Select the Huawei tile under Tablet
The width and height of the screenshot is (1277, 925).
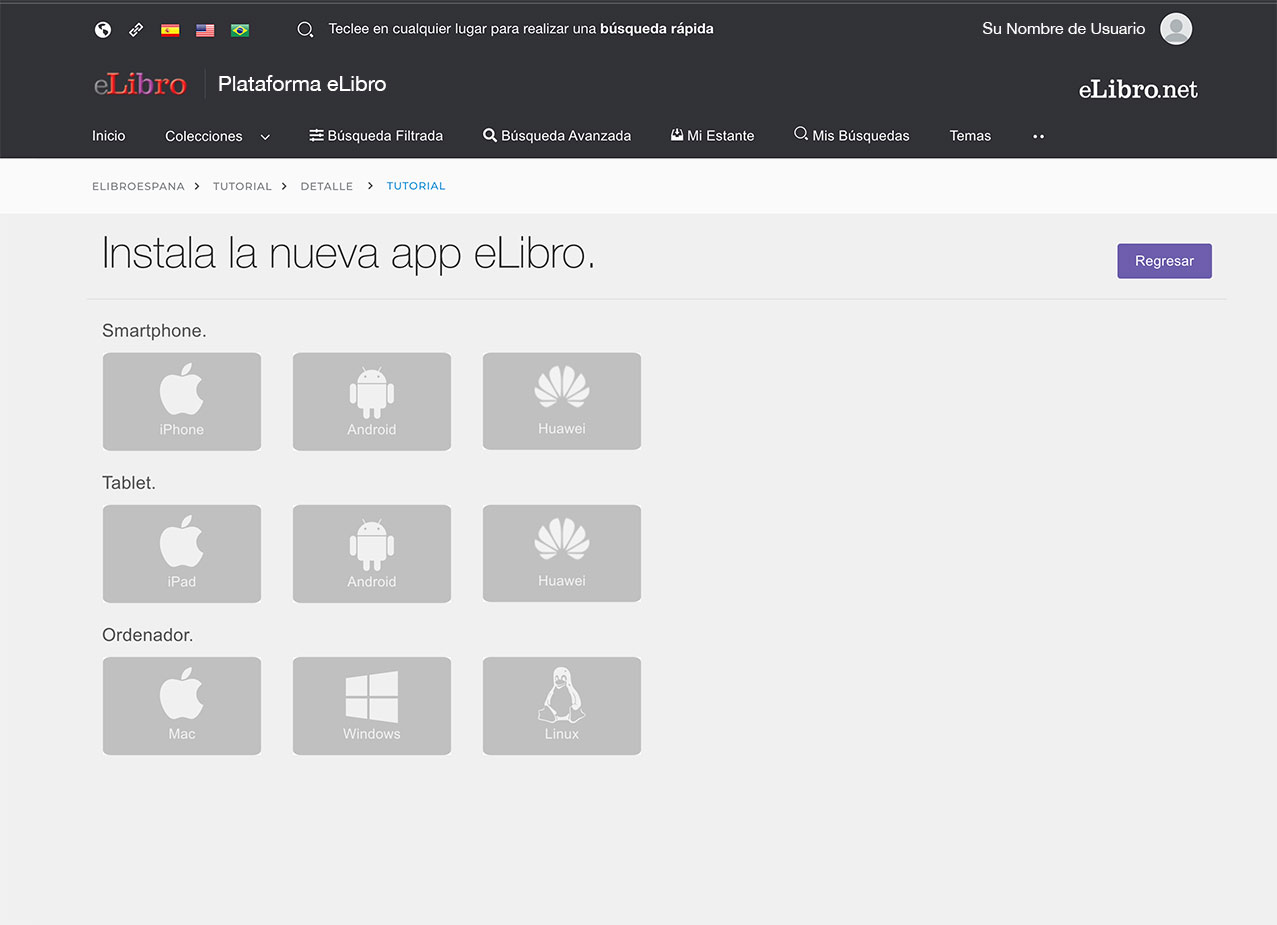(x=562, y=553)
